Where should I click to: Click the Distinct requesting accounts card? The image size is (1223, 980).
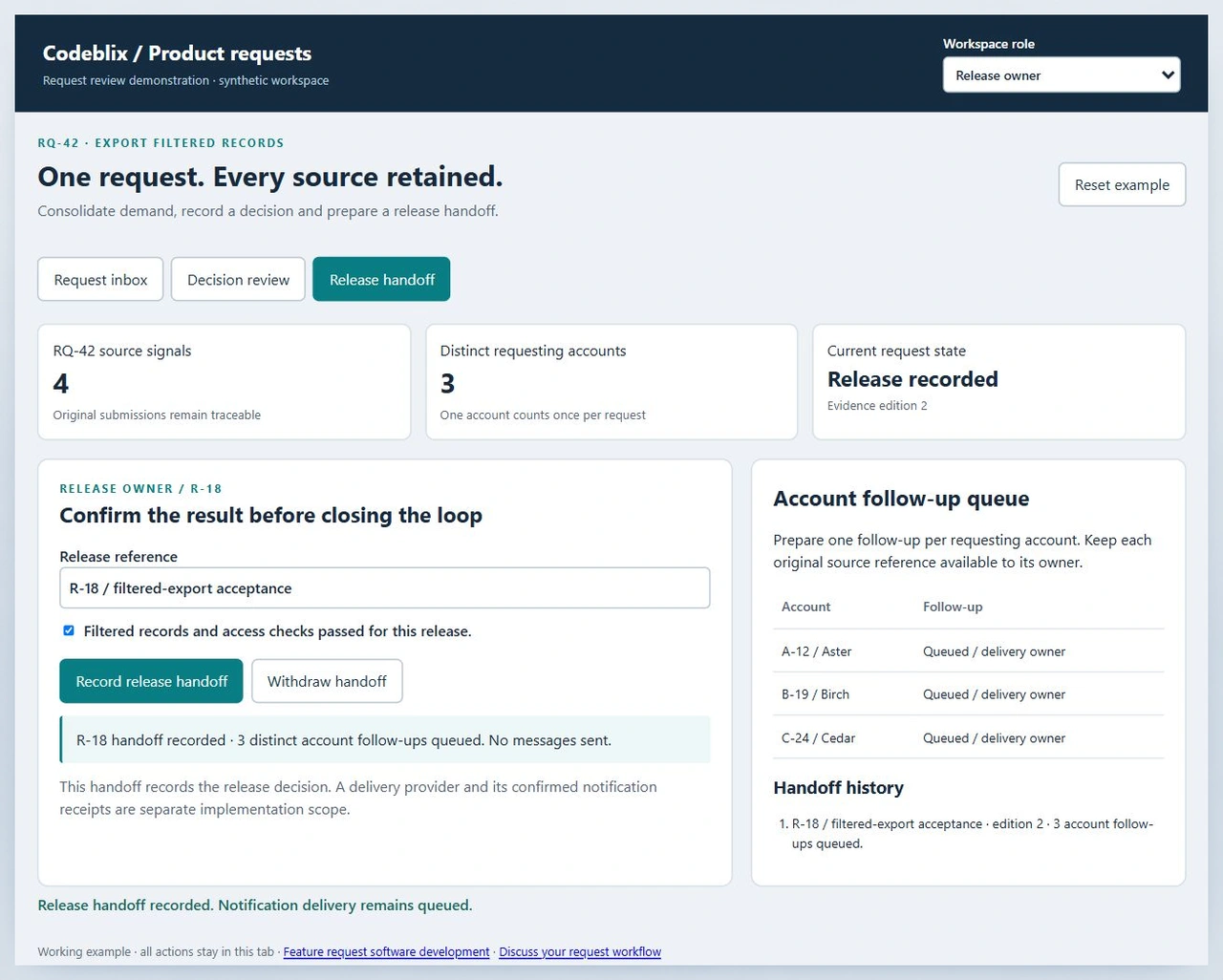tap(611, 382)
